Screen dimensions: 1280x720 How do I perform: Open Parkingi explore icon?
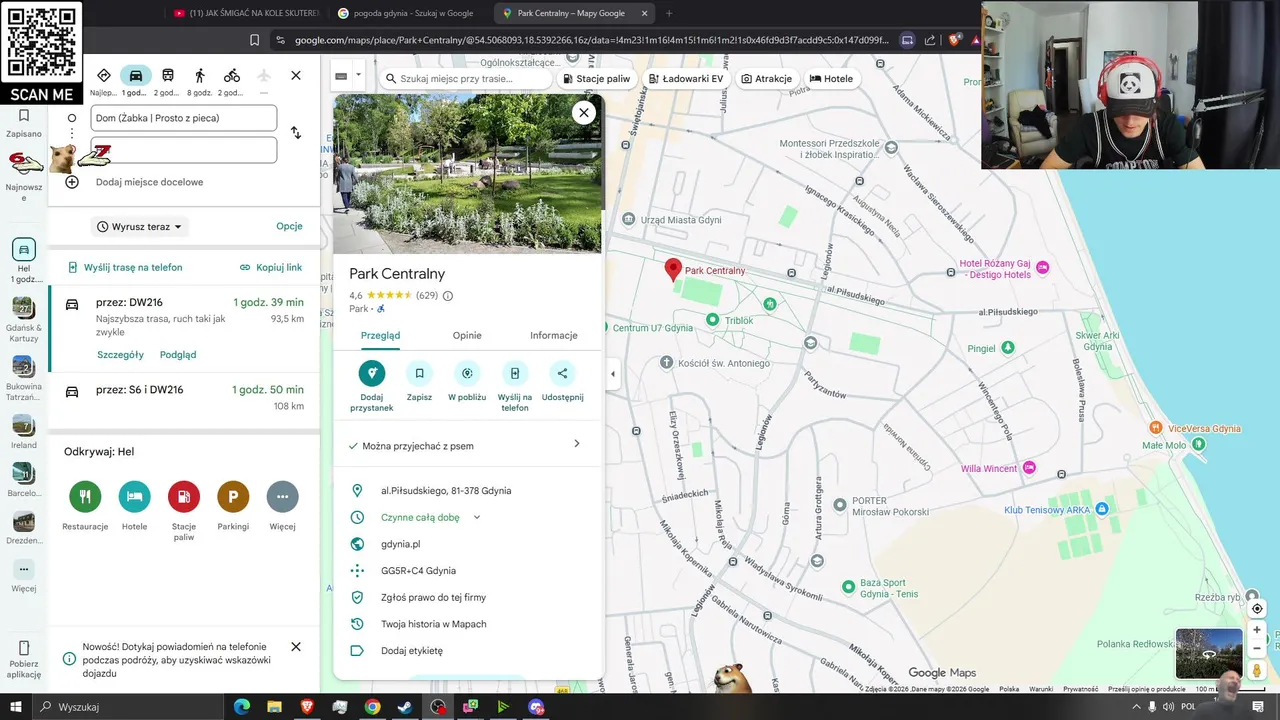click(x=233, y=496)
